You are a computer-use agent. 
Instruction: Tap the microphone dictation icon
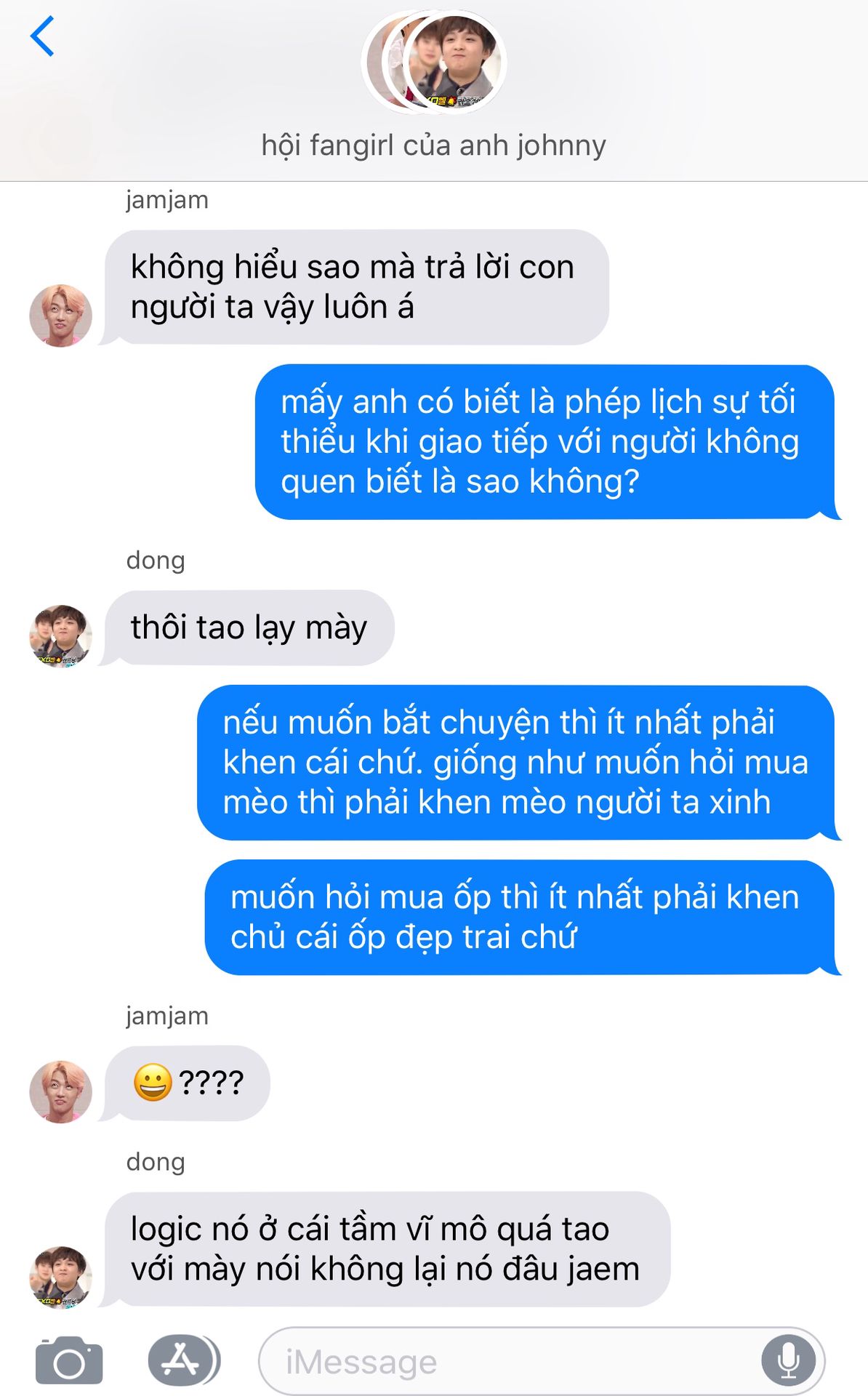click(x=788, y=1360)
